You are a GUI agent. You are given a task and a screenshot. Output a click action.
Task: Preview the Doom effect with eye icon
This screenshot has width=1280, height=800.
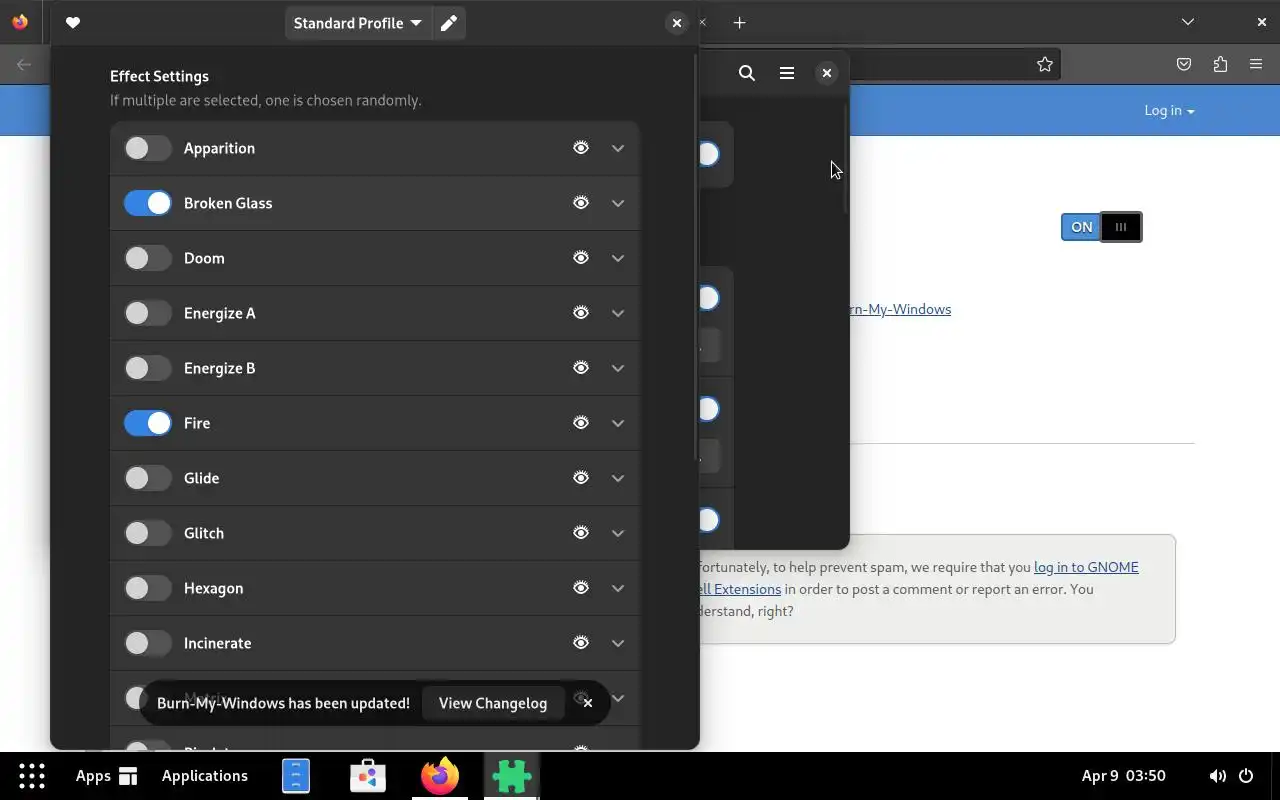click(x=581, y=258)
